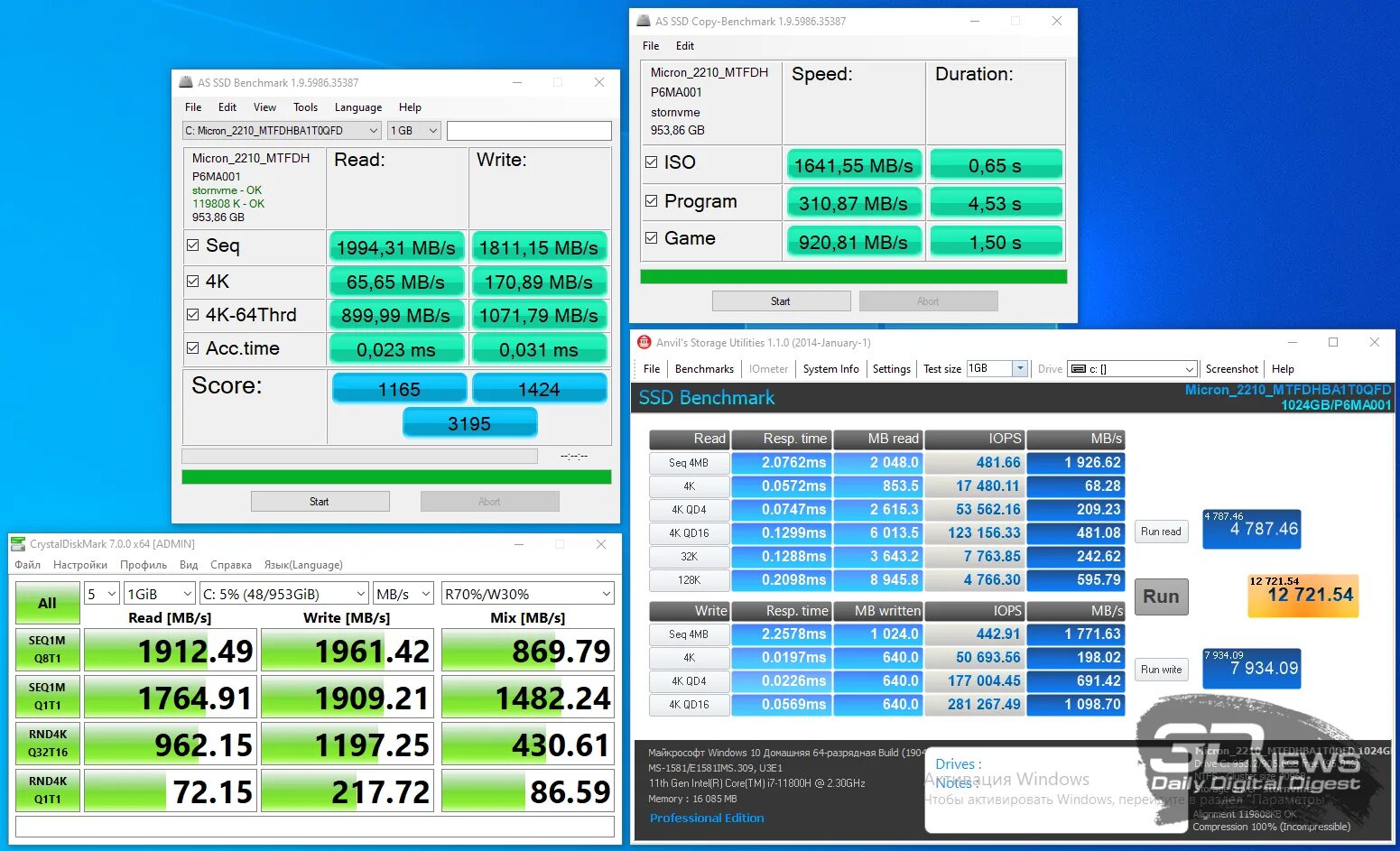Click the Run write button
This screenshot has width=1400, height=851.
tap(1161, 670)
